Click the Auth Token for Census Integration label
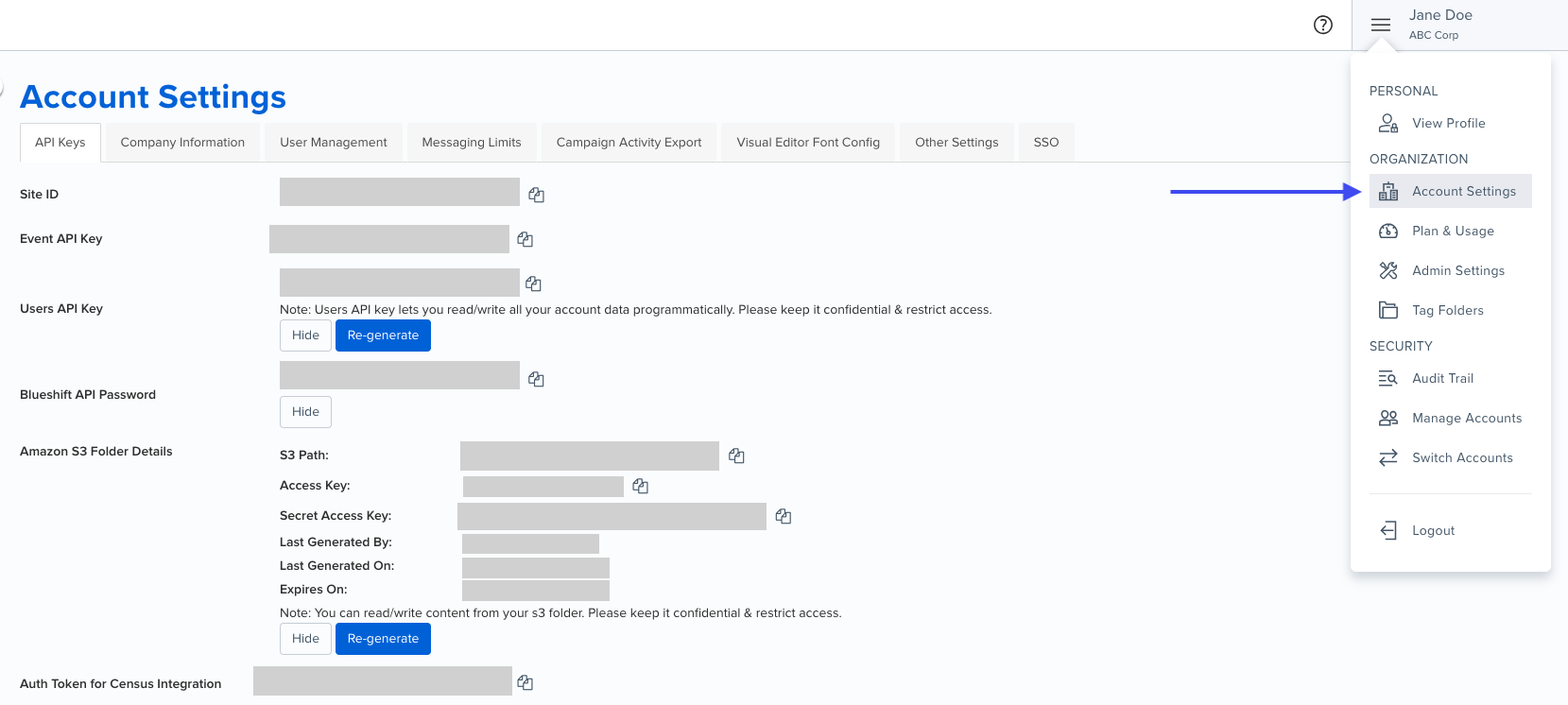This screenshot has width=1568, height=705. point(121,684)
